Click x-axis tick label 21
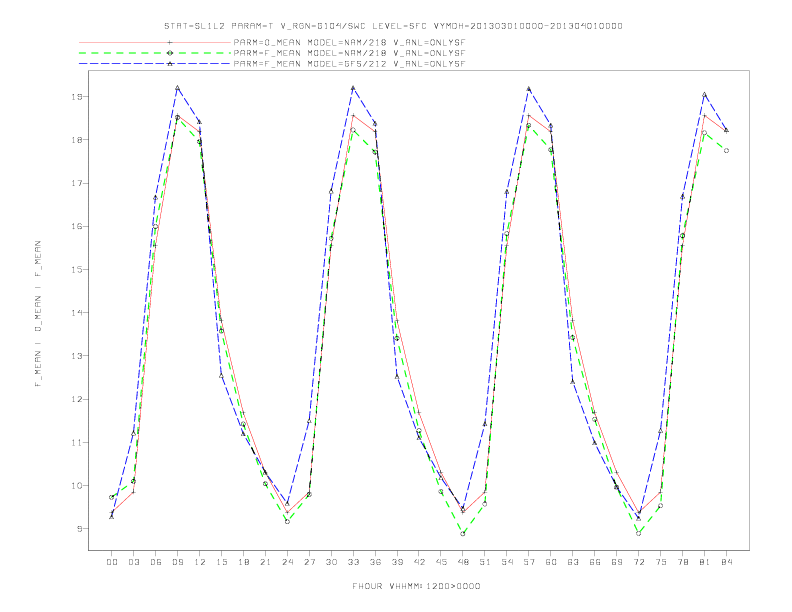Image resolution: width=792 pixels, height=612 pixels. pyautogui.click(x=265, y=562)
